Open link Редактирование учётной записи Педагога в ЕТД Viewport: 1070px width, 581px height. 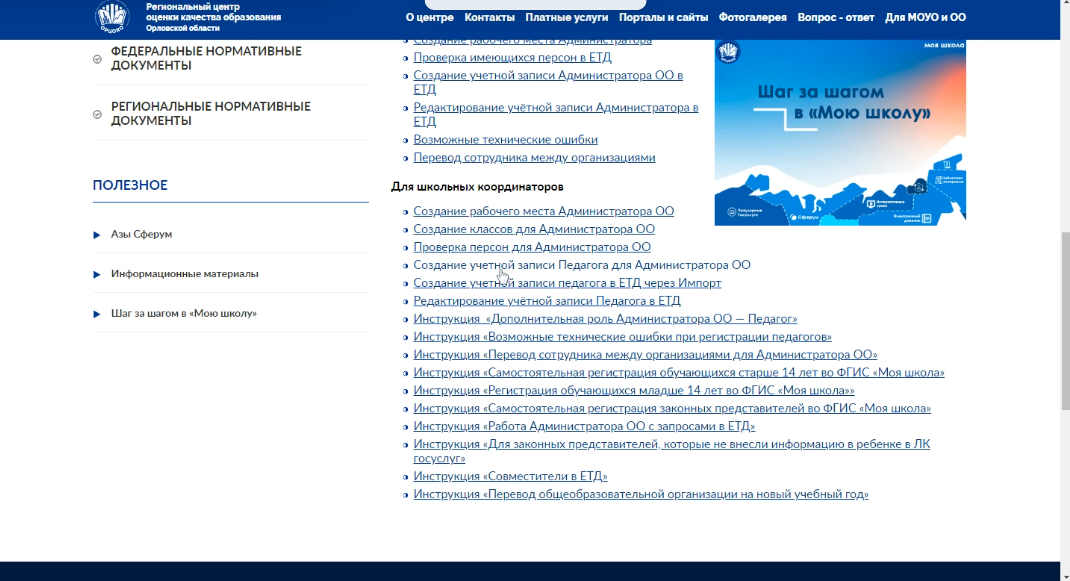[x=546, y=301]
